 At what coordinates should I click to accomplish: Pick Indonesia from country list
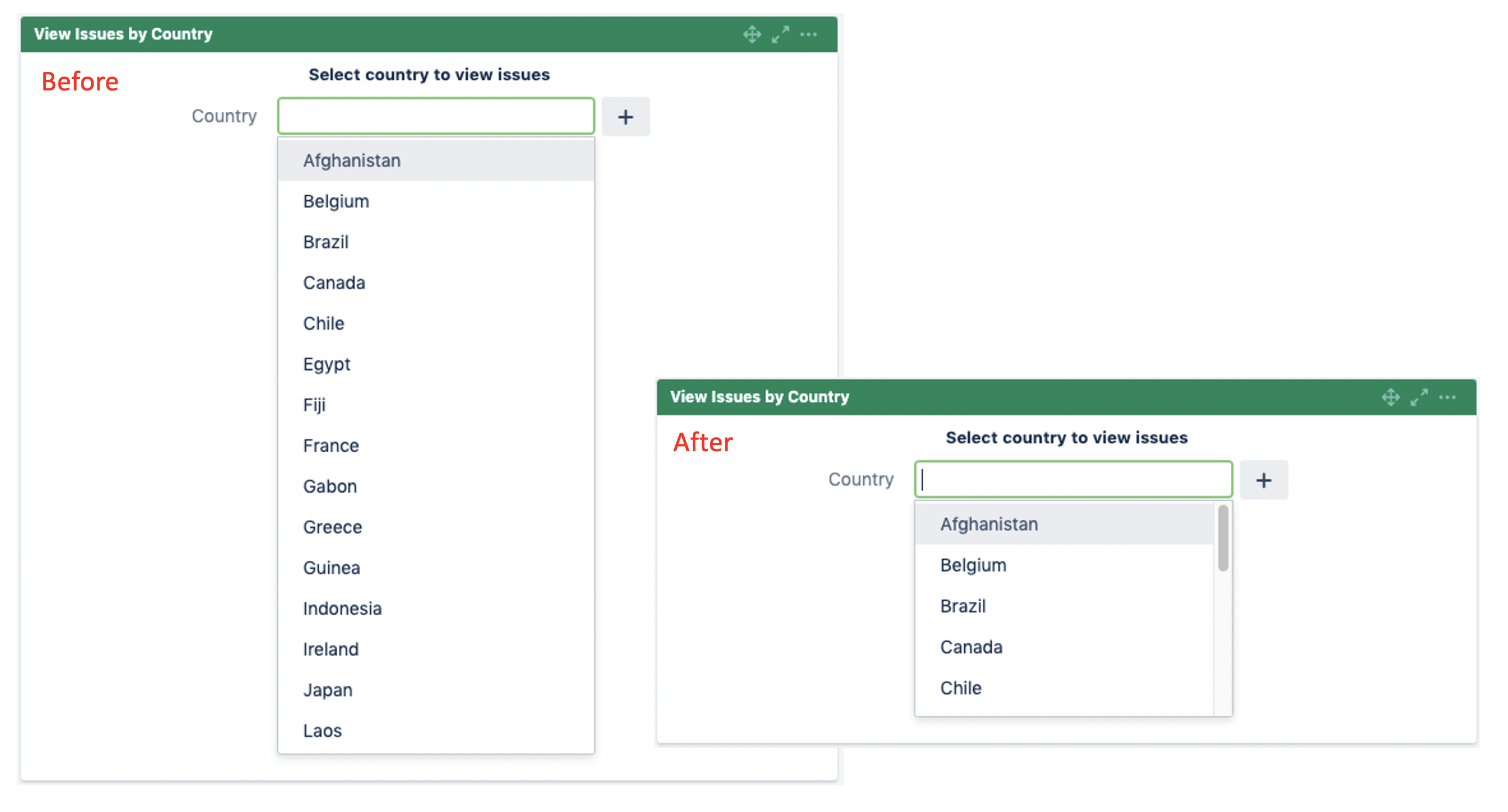coord(343,609)
